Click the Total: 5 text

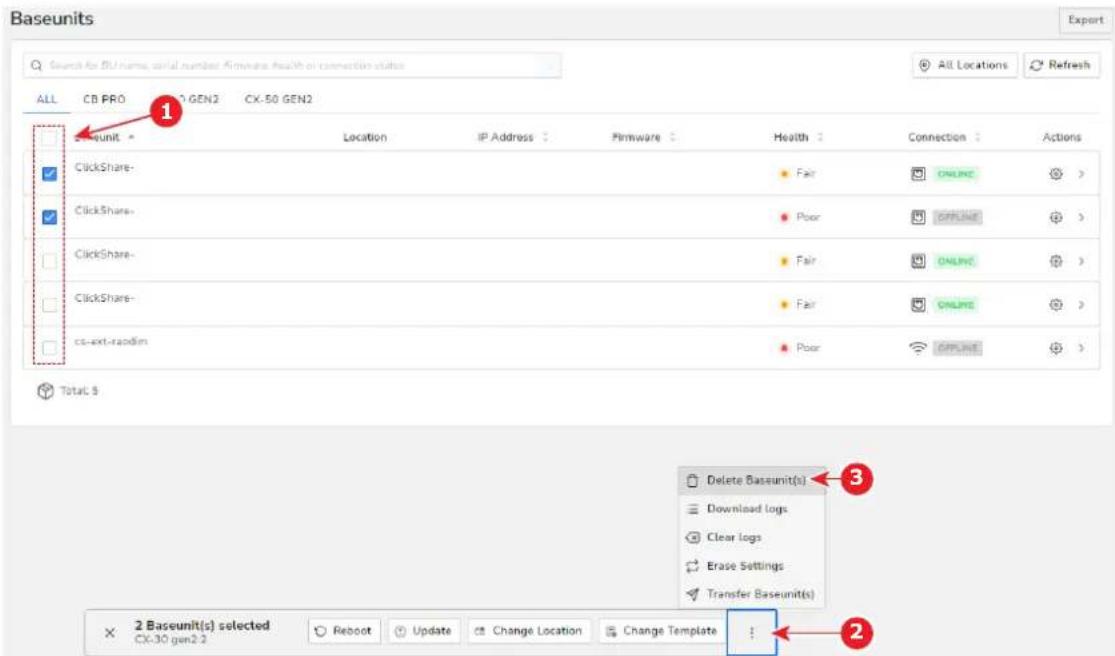79,391
